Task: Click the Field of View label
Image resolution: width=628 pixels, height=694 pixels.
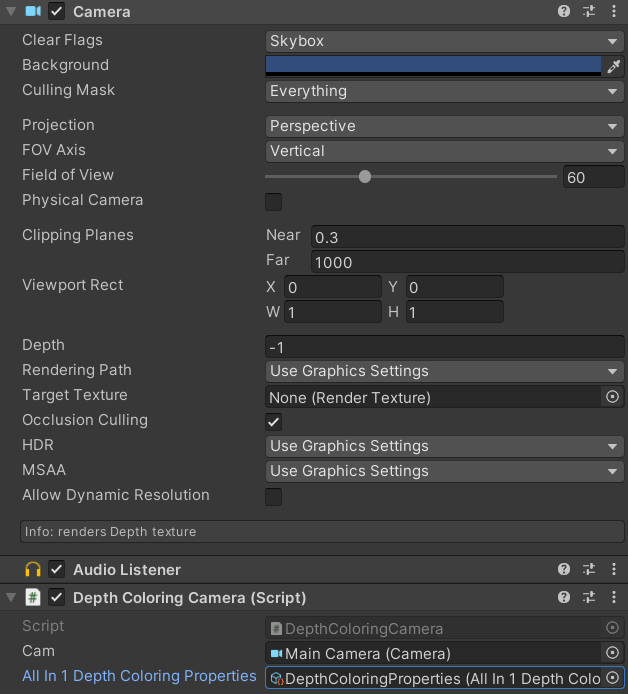Action: (68, 175)
